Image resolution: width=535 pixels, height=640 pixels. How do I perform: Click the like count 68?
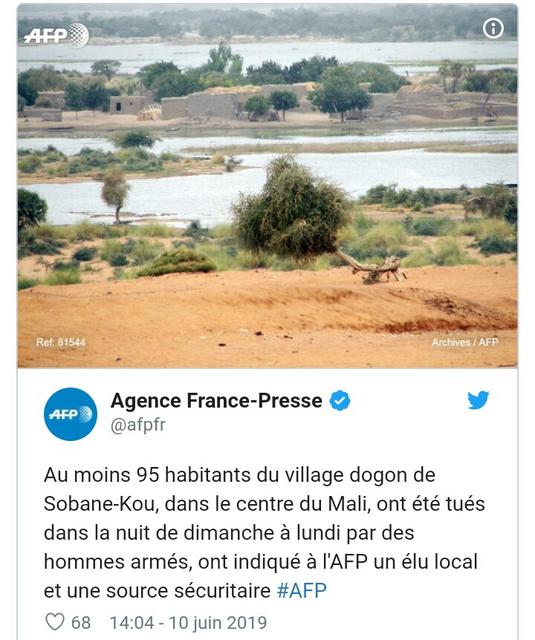(81, 623)
